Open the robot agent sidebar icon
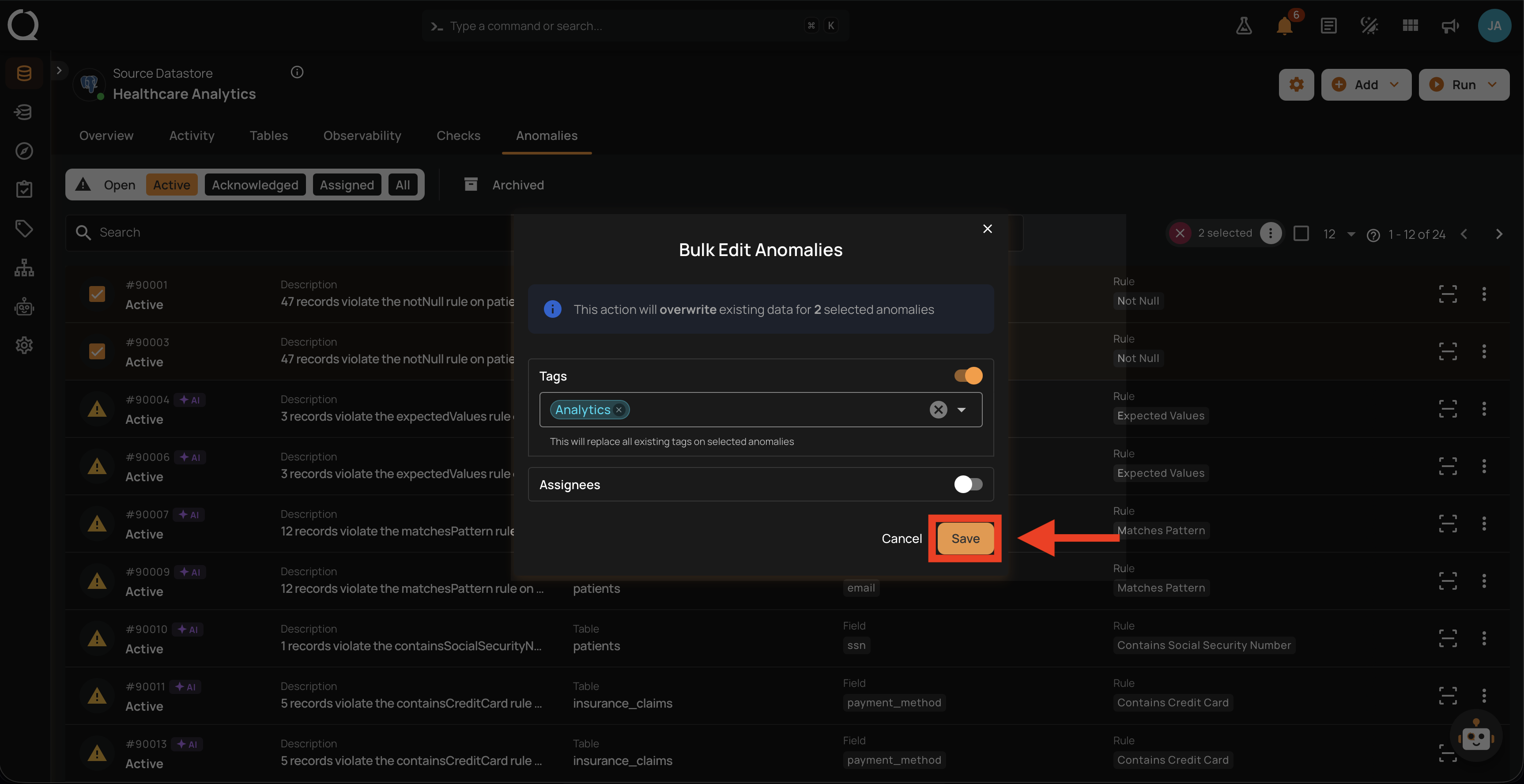1524x784 pixels. (x=24, y=306)
